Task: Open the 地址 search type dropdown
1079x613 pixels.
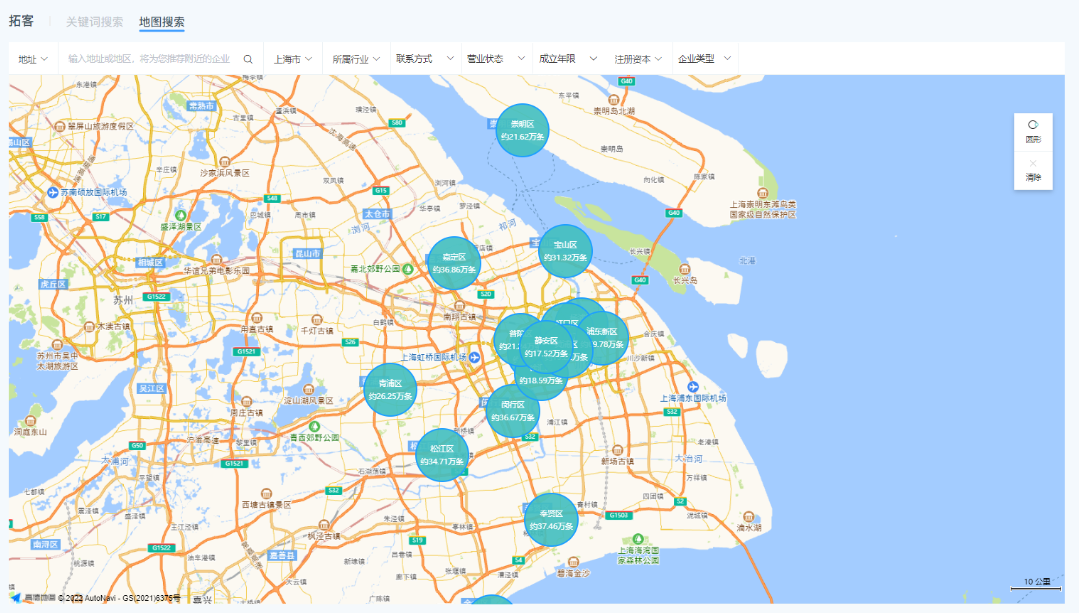Action: point(33,59)
